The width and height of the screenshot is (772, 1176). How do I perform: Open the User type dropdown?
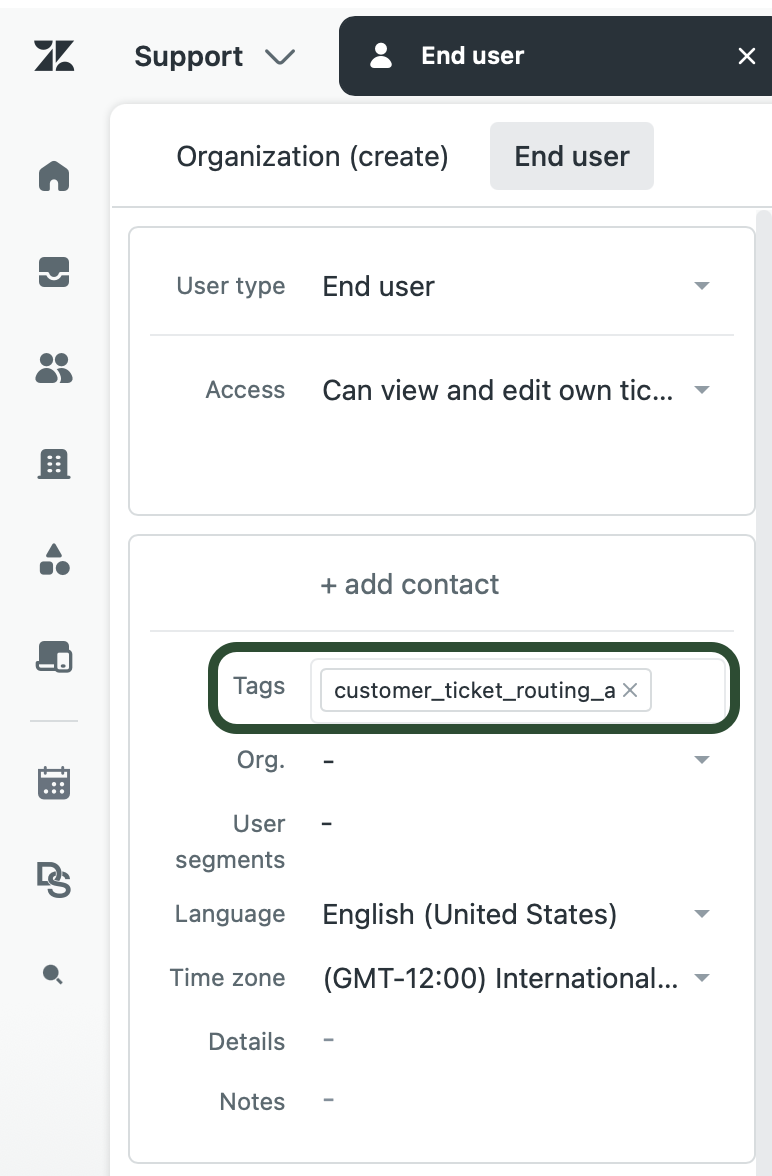(x=516, y=286)
